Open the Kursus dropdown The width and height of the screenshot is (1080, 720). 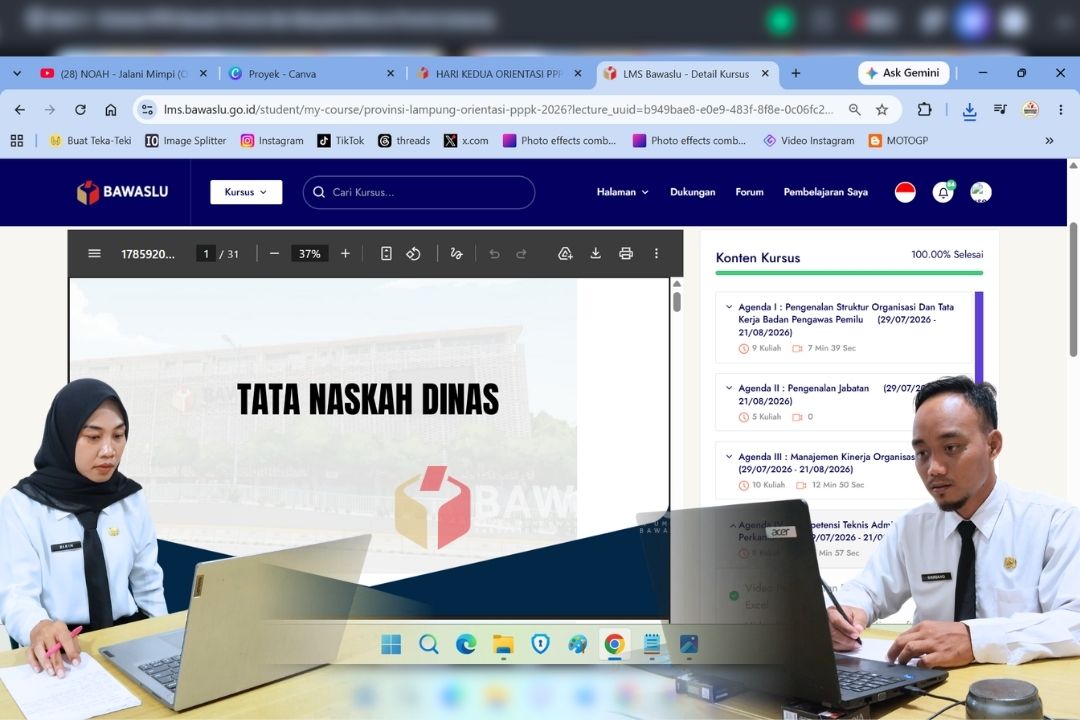tap(246, 192)
